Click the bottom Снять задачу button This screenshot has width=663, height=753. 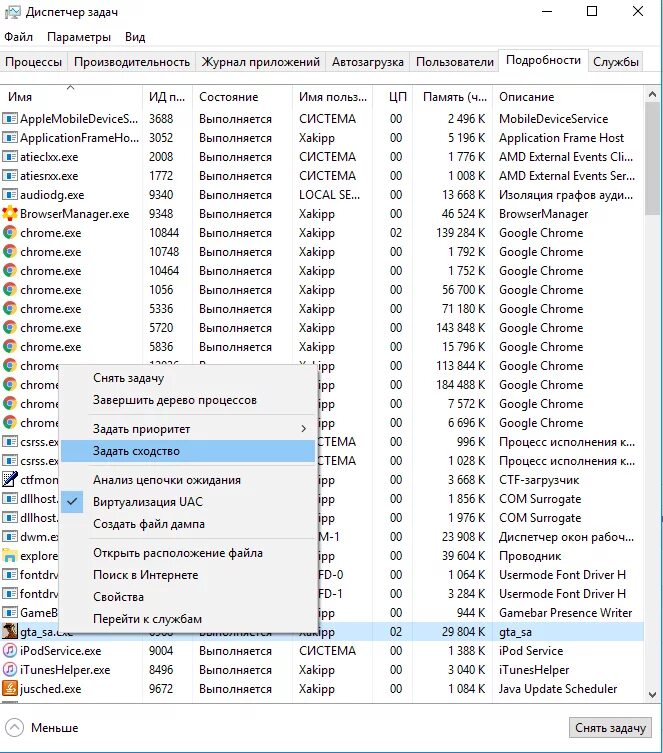point(610,728)
